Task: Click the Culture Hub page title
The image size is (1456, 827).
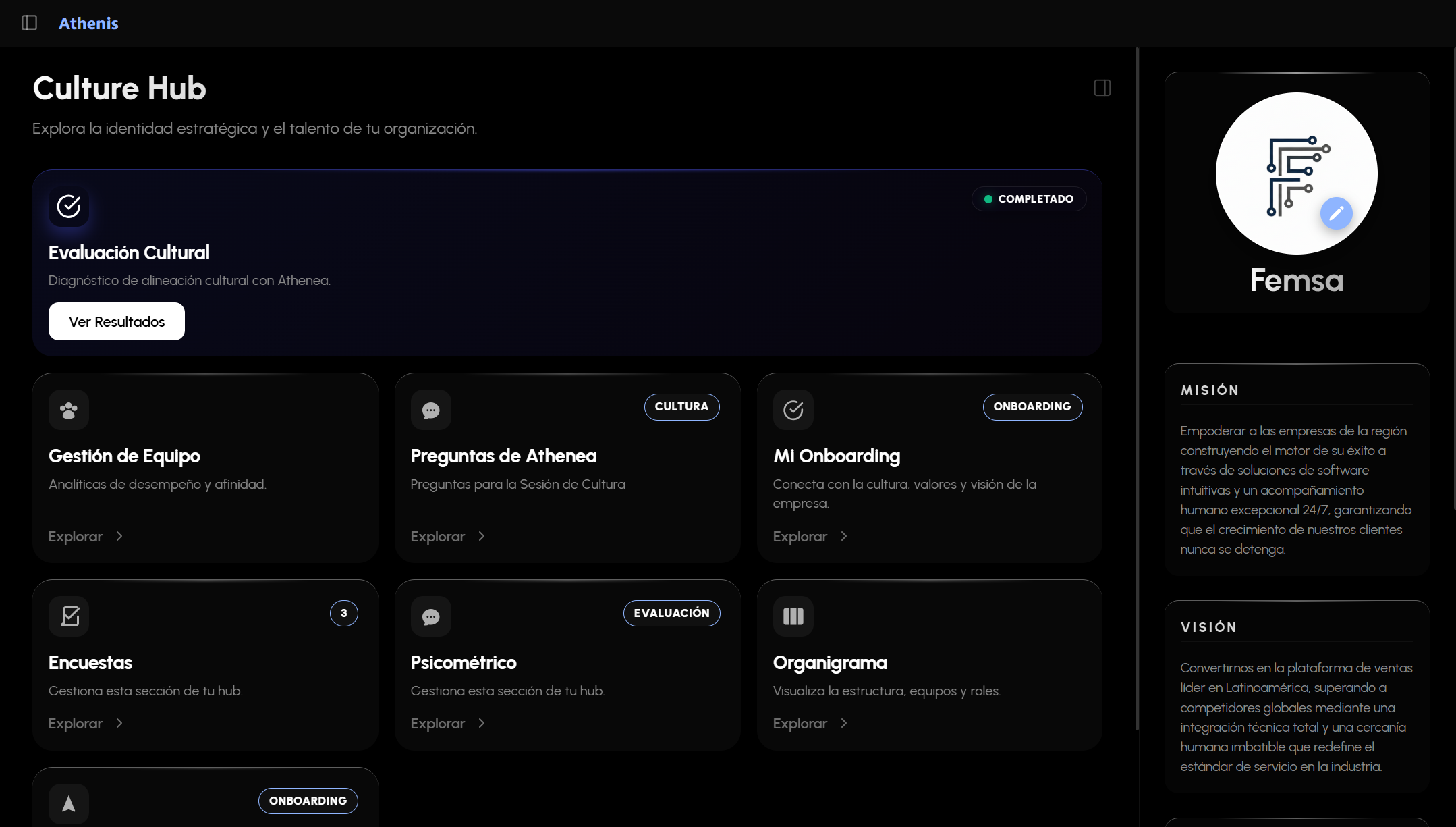Action: coord(119,88)
